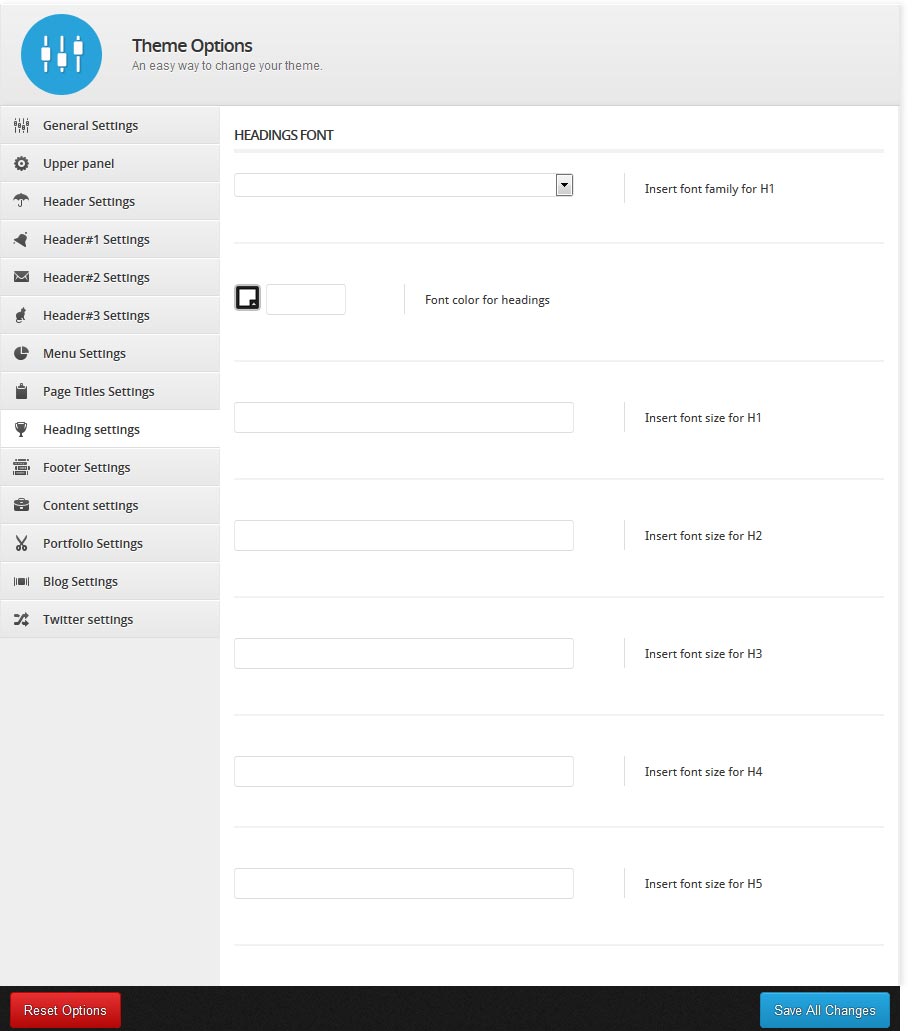Click the Theme Options blue logo
Screen dimensions: 912x1031
61,55
